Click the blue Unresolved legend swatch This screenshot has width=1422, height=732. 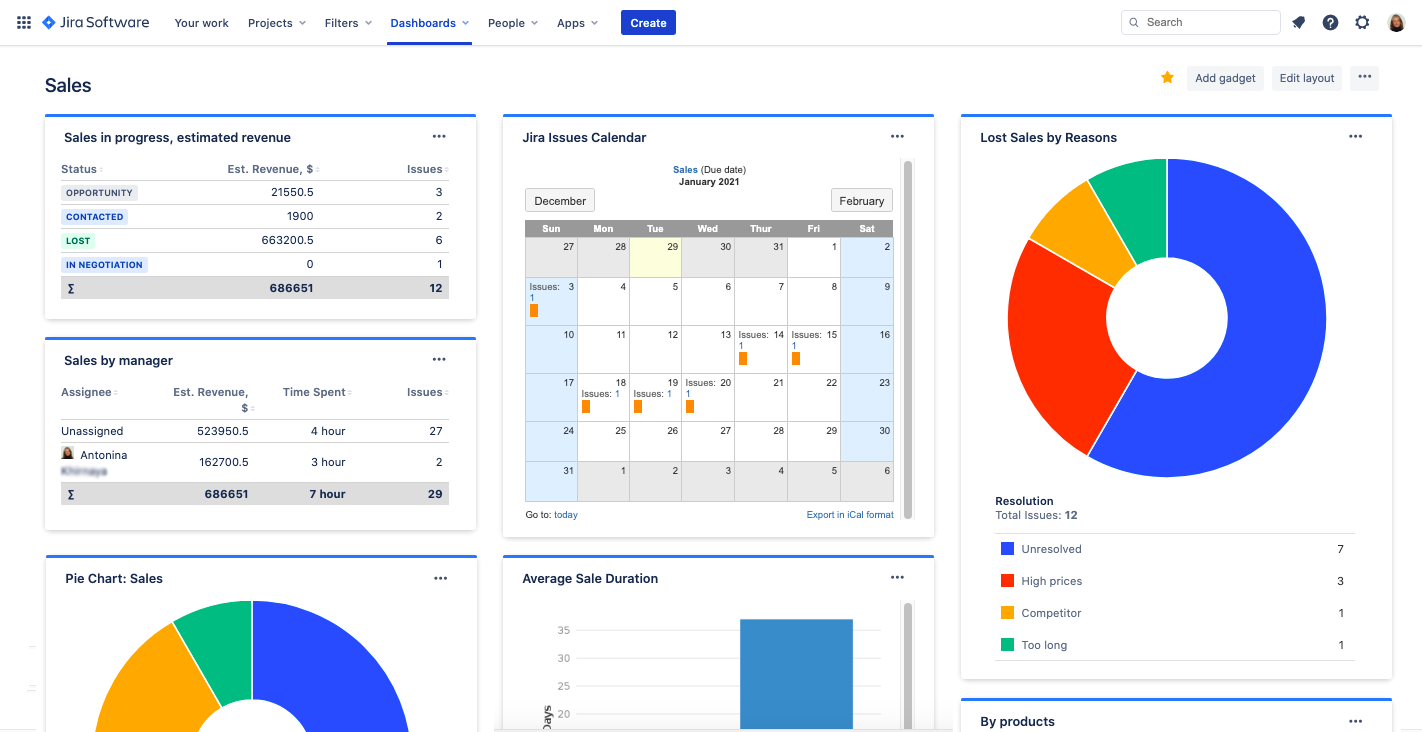(x=1007, y=549)
